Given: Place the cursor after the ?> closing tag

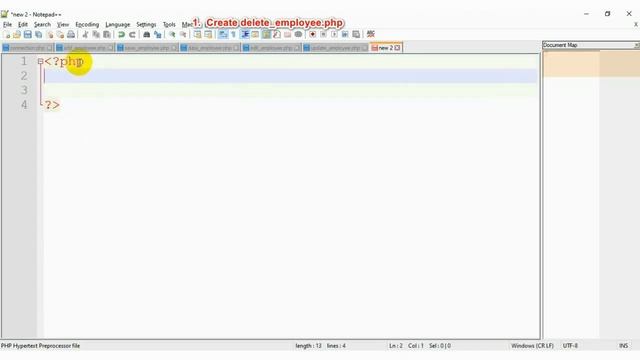Looking at the screenshot, I should [x=61, y=105].
